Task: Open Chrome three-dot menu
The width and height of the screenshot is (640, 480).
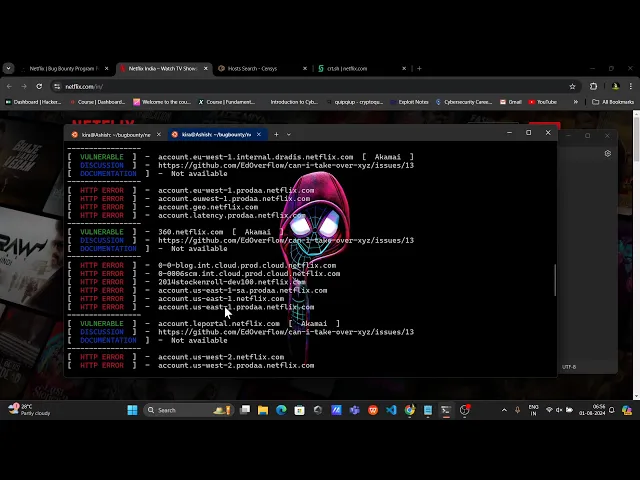Action: (x=631, y=87)
